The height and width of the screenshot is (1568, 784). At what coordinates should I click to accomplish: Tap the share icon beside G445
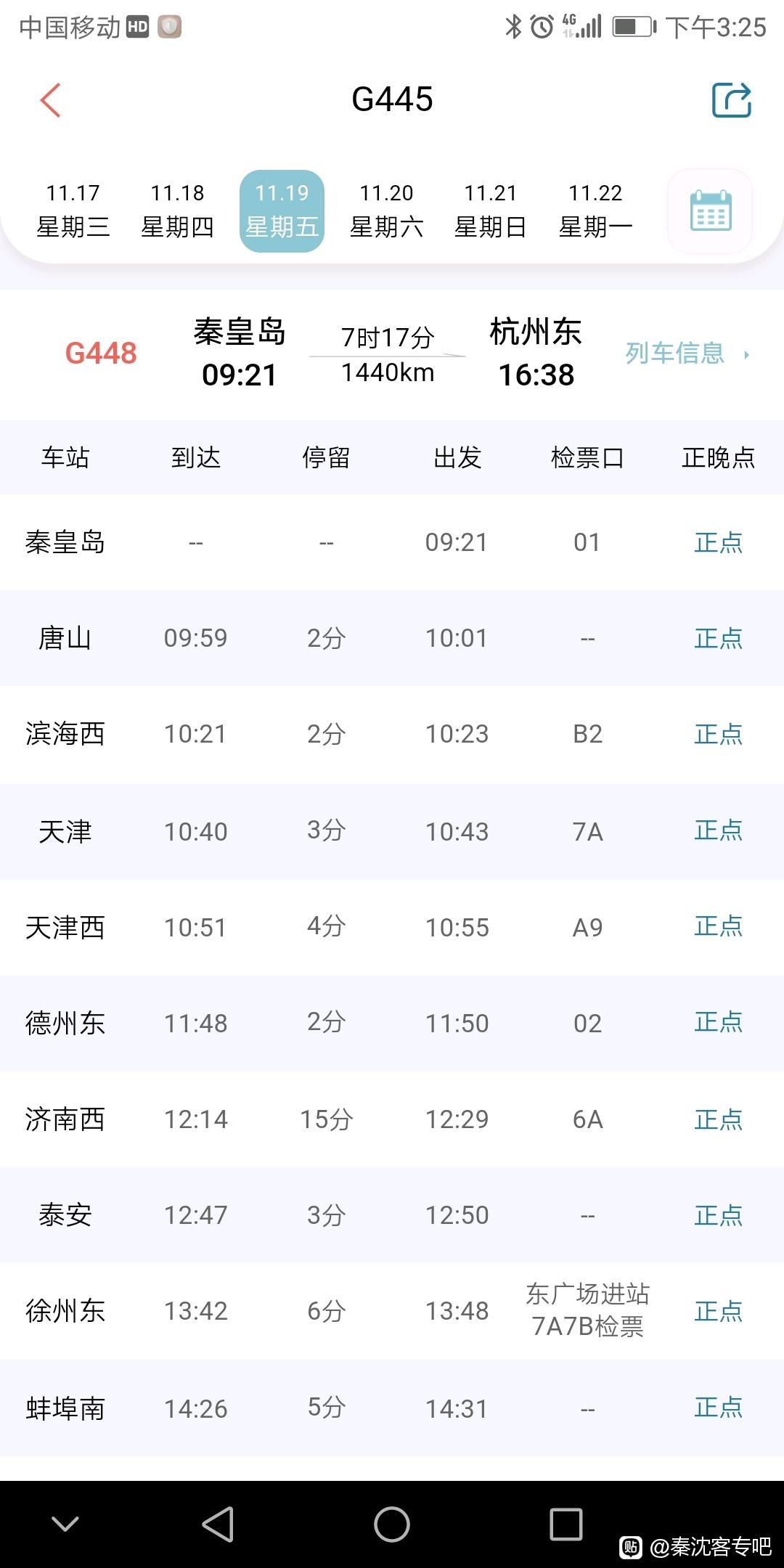731,100
